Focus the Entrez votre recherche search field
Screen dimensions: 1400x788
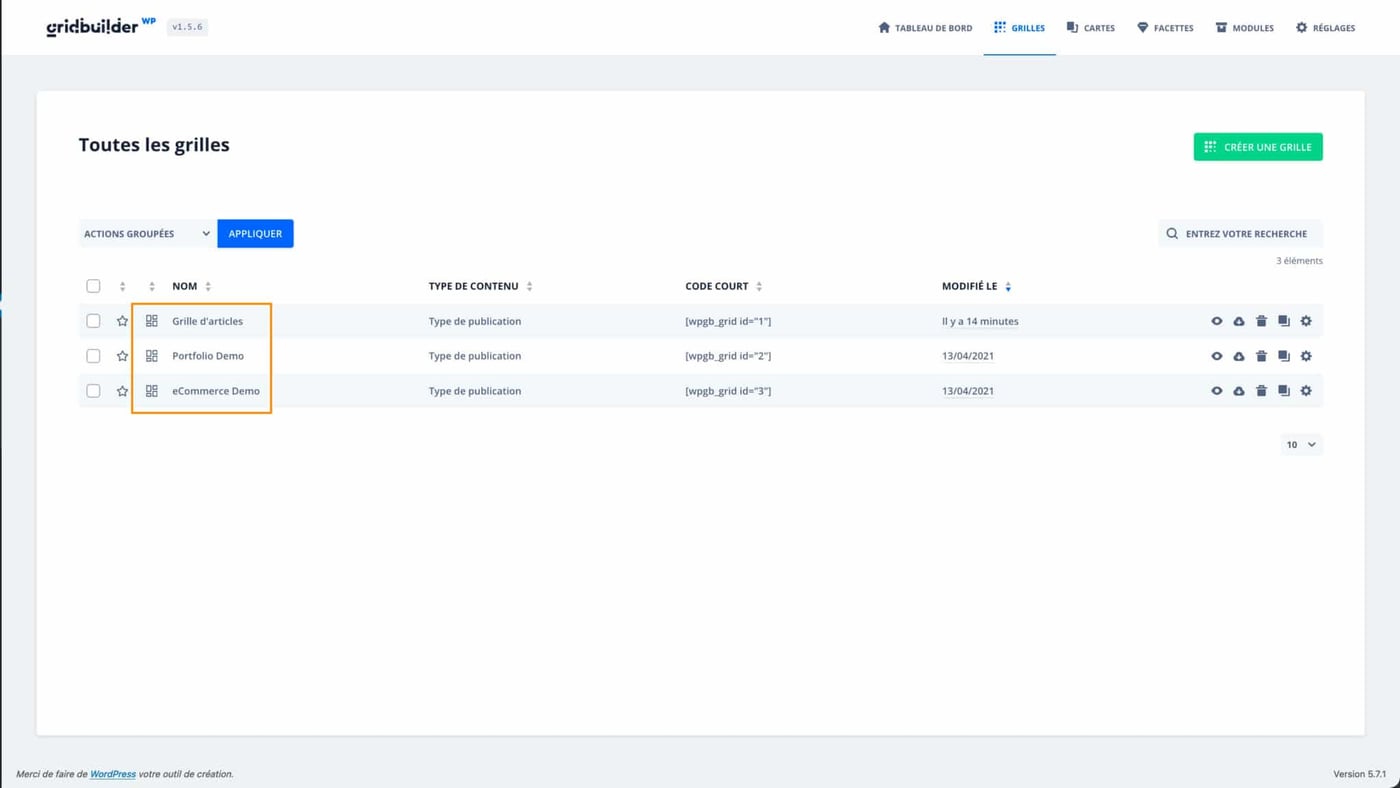point(1245,234)
